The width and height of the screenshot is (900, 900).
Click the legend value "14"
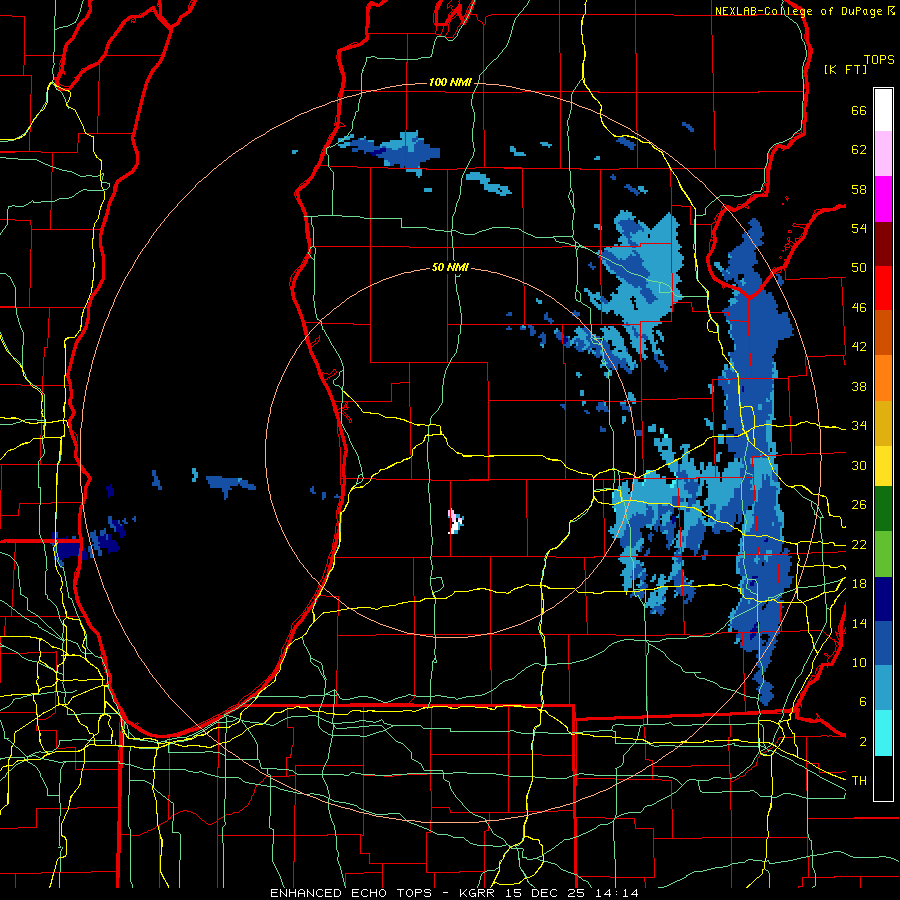pyautogui.click(x=859, y=623)
